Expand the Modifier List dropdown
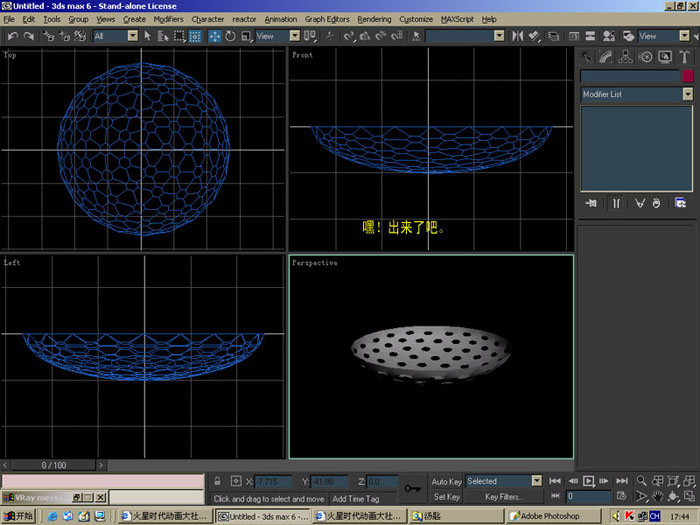The image size is (700, 525). pos(688,94)
